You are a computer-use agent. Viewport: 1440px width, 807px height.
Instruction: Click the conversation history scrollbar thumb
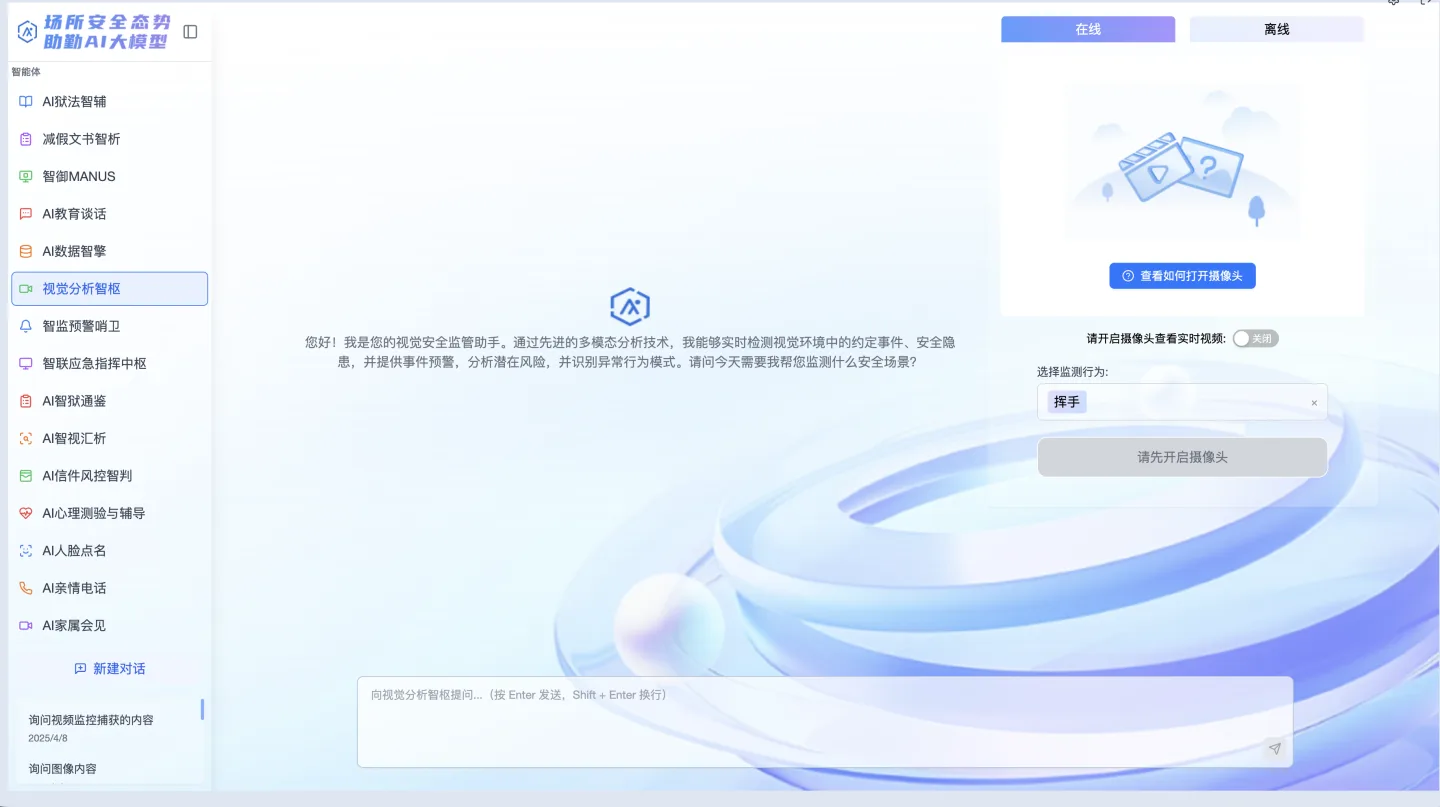[x=202, y=709]
